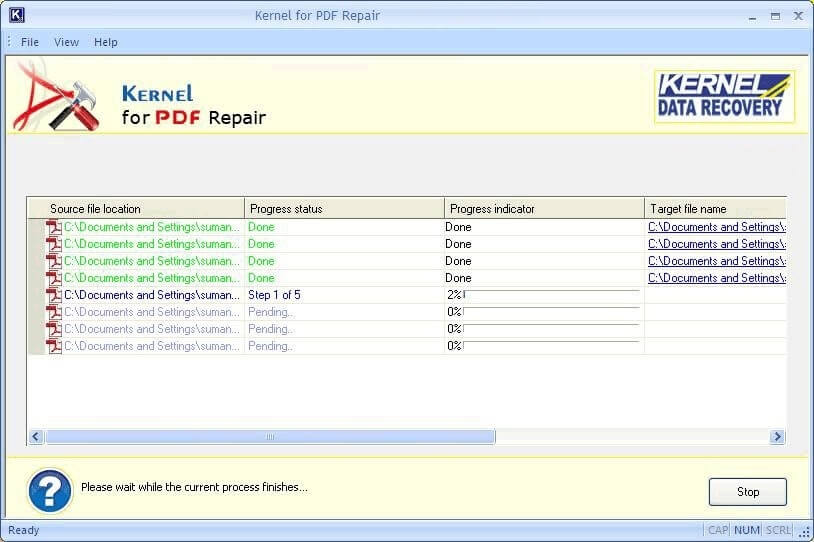
Task: Click the SCRL indicator in the status bar
Action: [x=778, y=530]
